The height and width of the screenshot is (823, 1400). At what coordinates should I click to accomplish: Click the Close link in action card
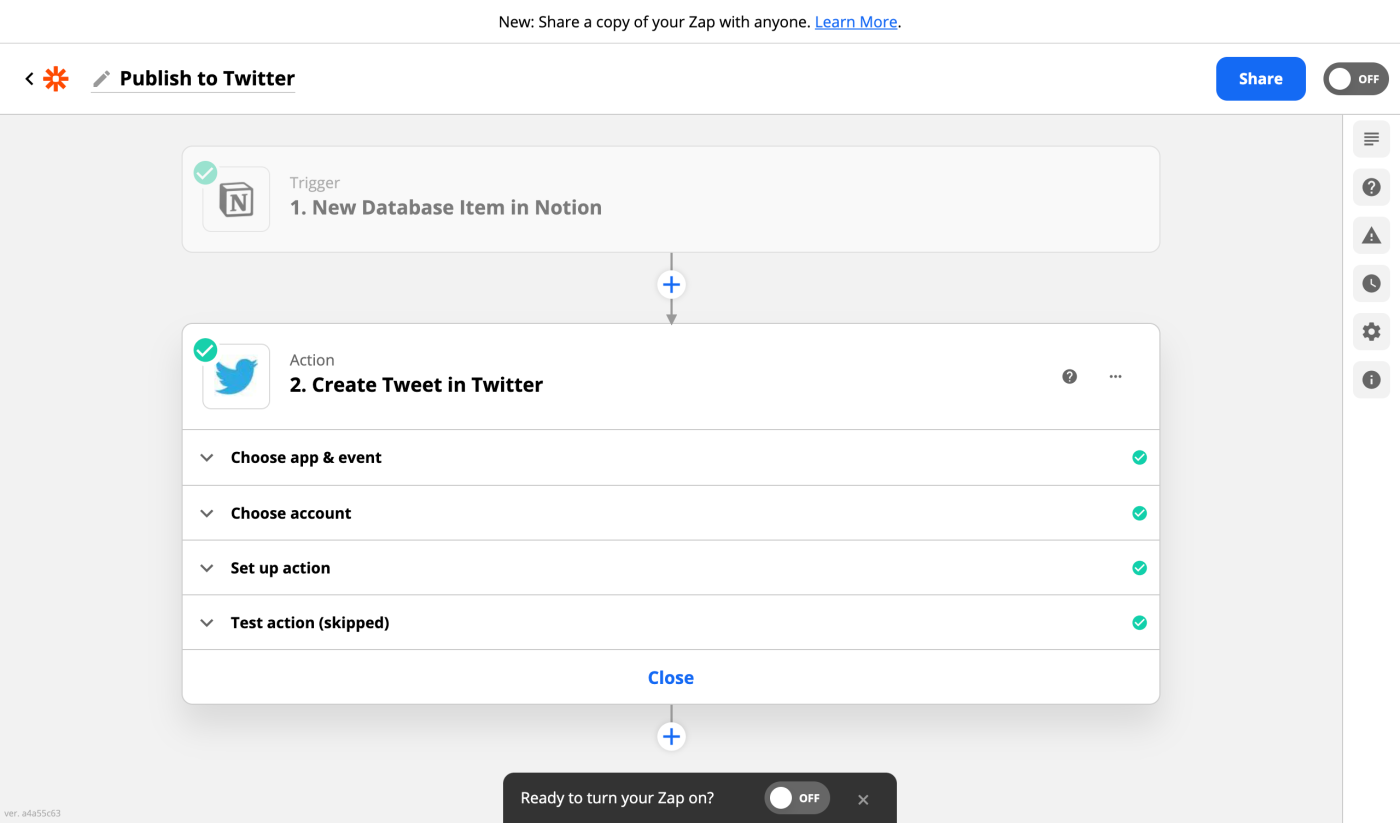coord(671,678)
